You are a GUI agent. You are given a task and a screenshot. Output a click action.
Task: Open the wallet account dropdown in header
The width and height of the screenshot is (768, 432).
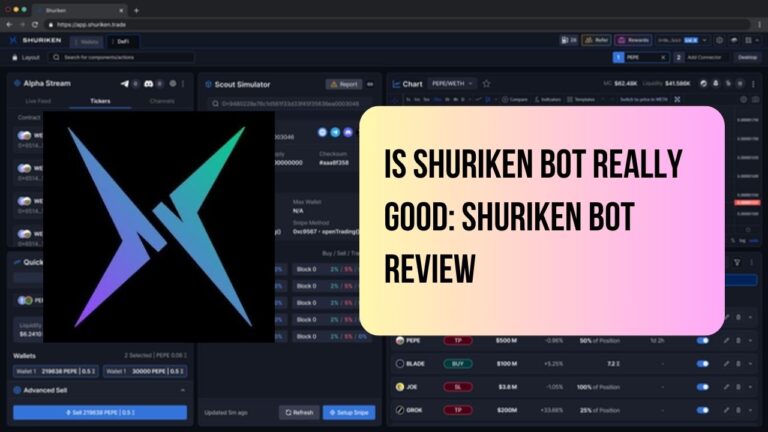coord(682,40)
